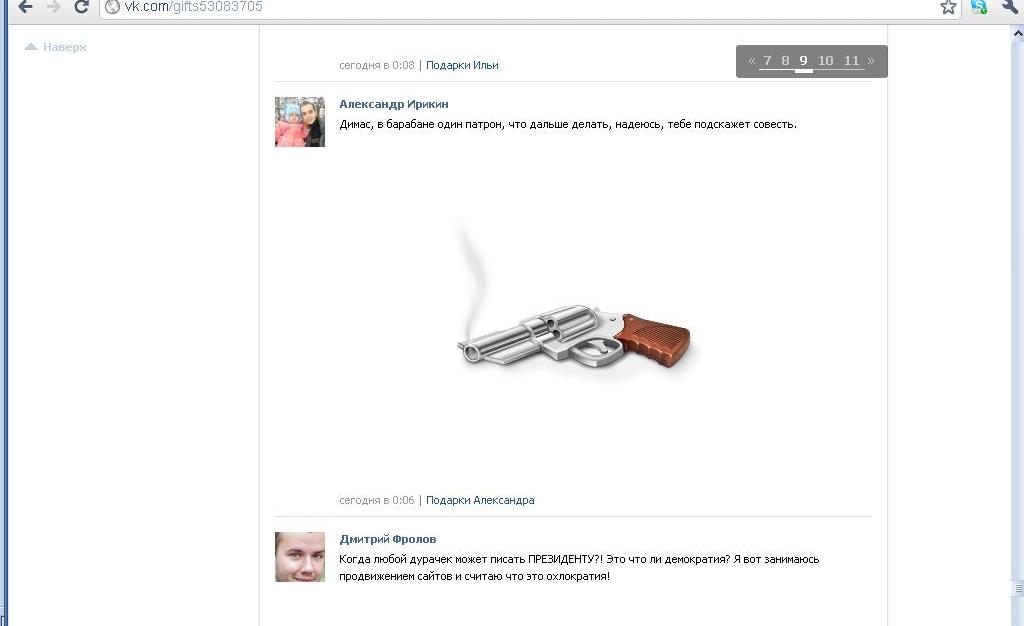Open the Подарки Александра link
Image resolution: width=1024 pixels, height=626 pixels.
480,500
